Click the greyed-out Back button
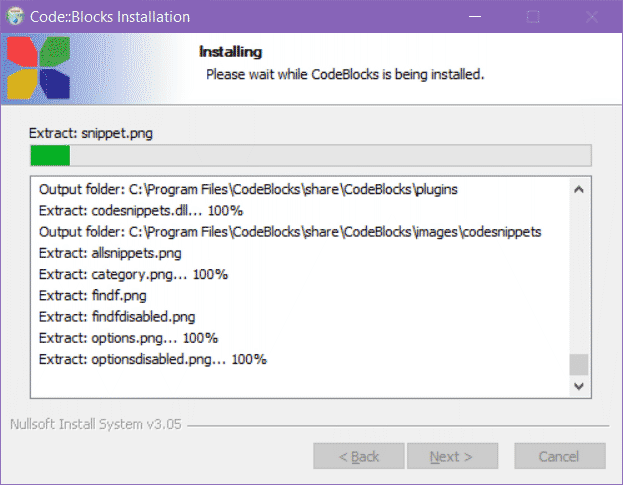The height and width of the screenshot is (485, 623). (x=359, y=456)
